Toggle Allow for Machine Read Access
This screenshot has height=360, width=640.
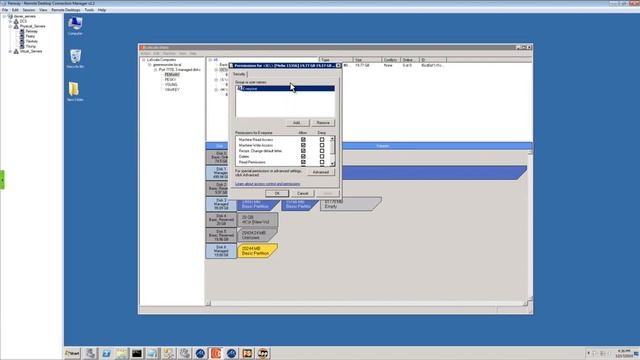pyautogui.click(x=303, y=140)
